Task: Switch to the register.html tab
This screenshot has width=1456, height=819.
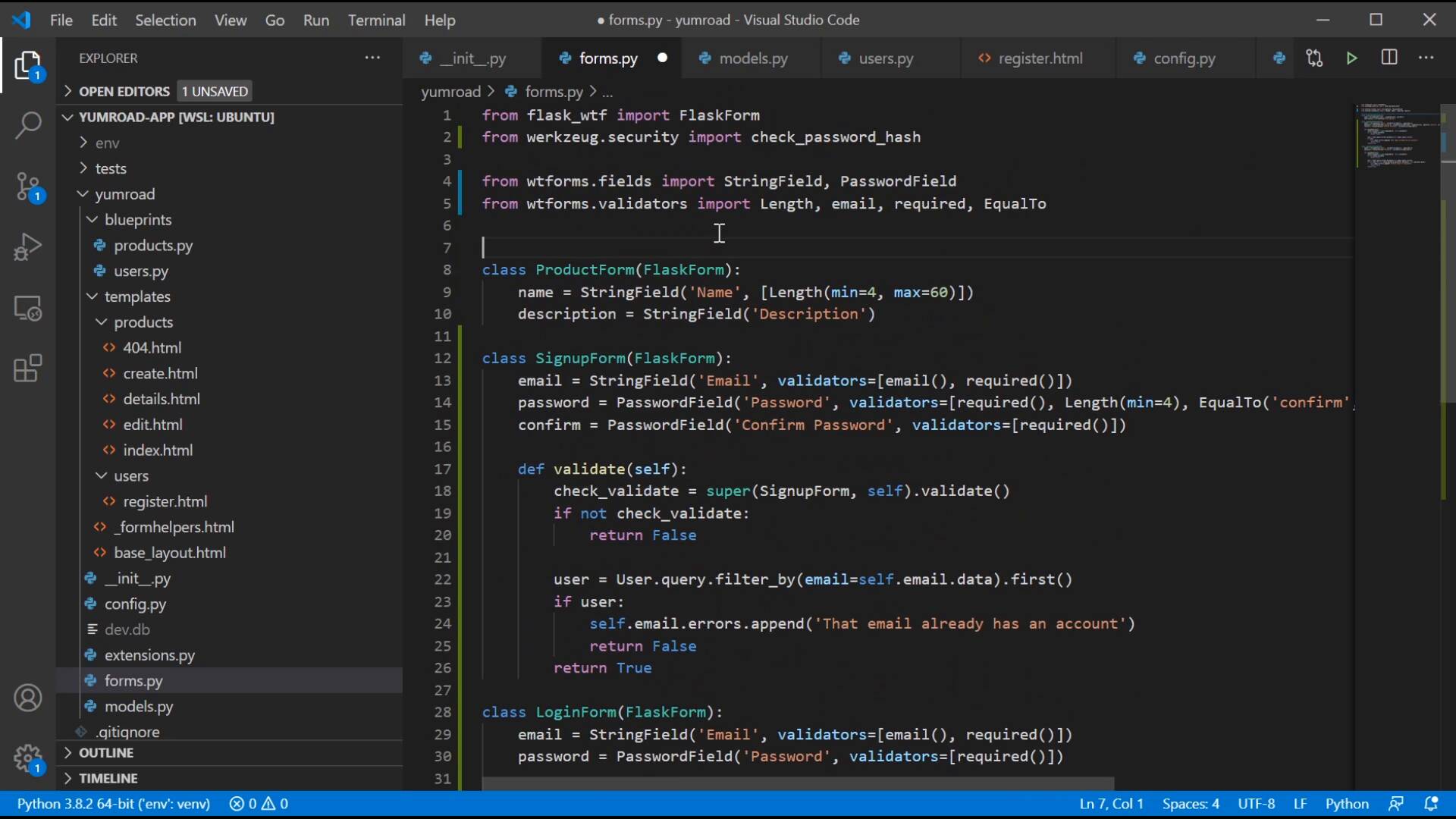Action: click(1040, 58)
